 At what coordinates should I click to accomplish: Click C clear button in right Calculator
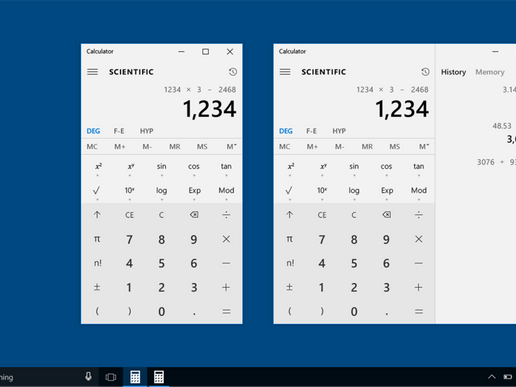(x=354, y=215)
